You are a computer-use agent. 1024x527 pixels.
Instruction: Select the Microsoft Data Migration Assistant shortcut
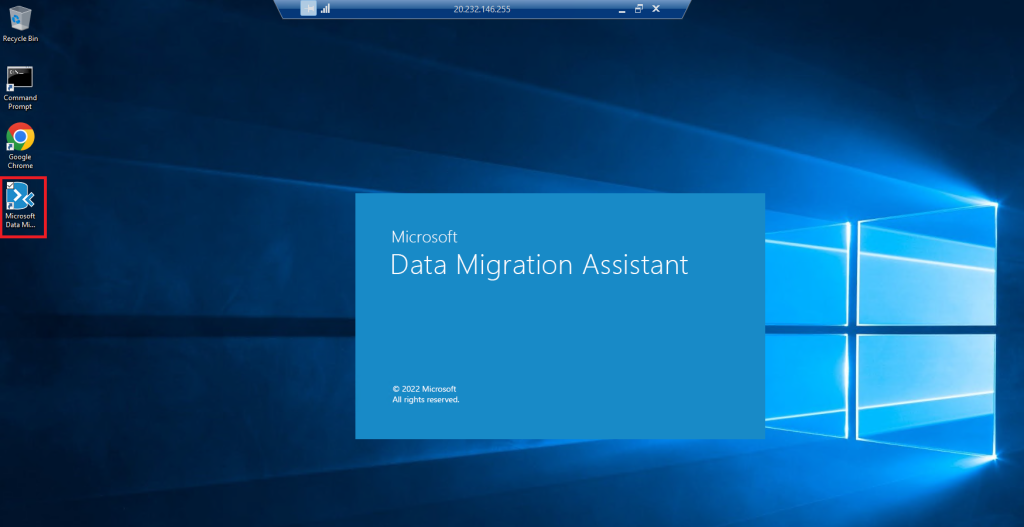[x=20, y=206]
